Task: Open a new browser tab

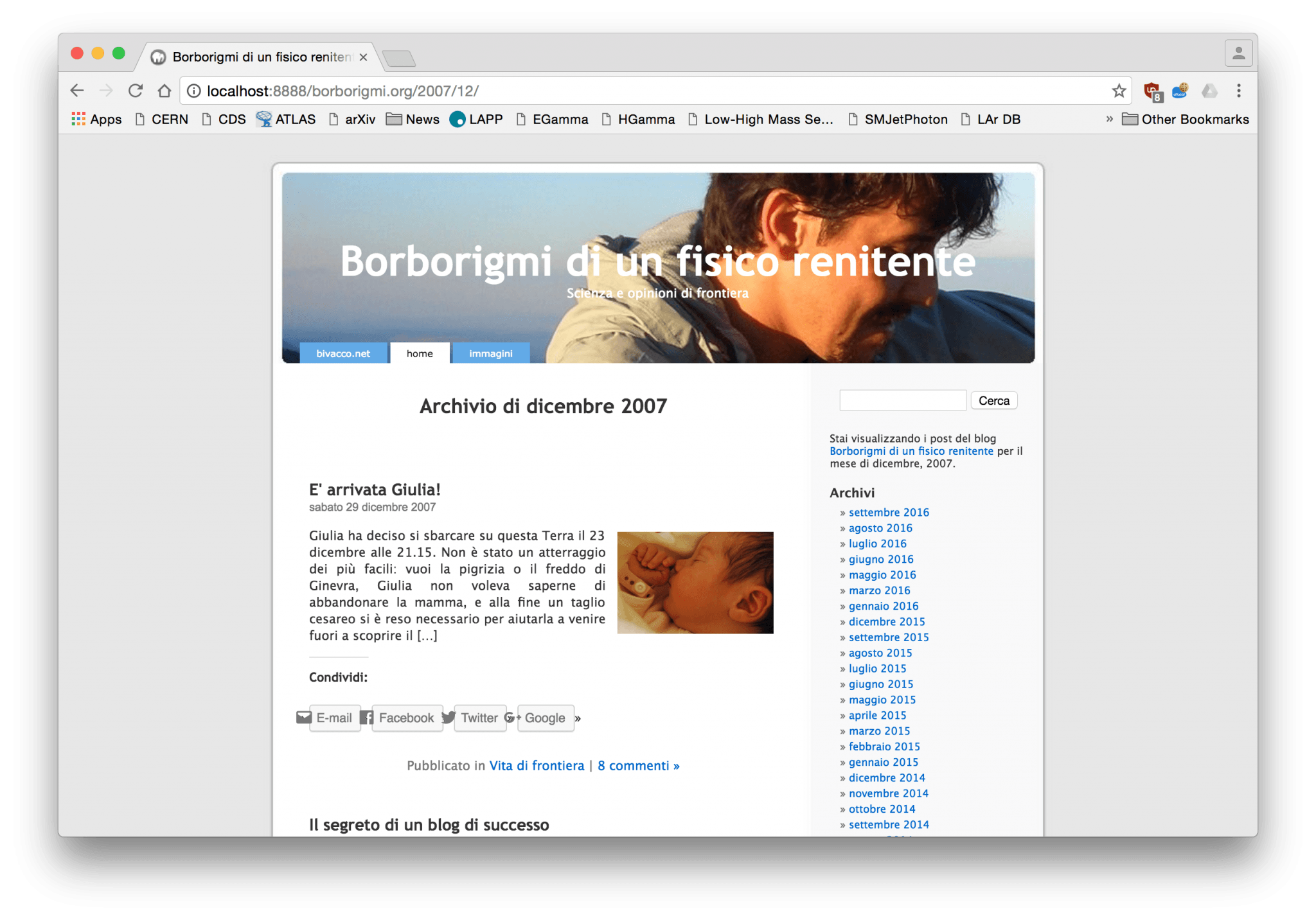Action: [399, 58]
